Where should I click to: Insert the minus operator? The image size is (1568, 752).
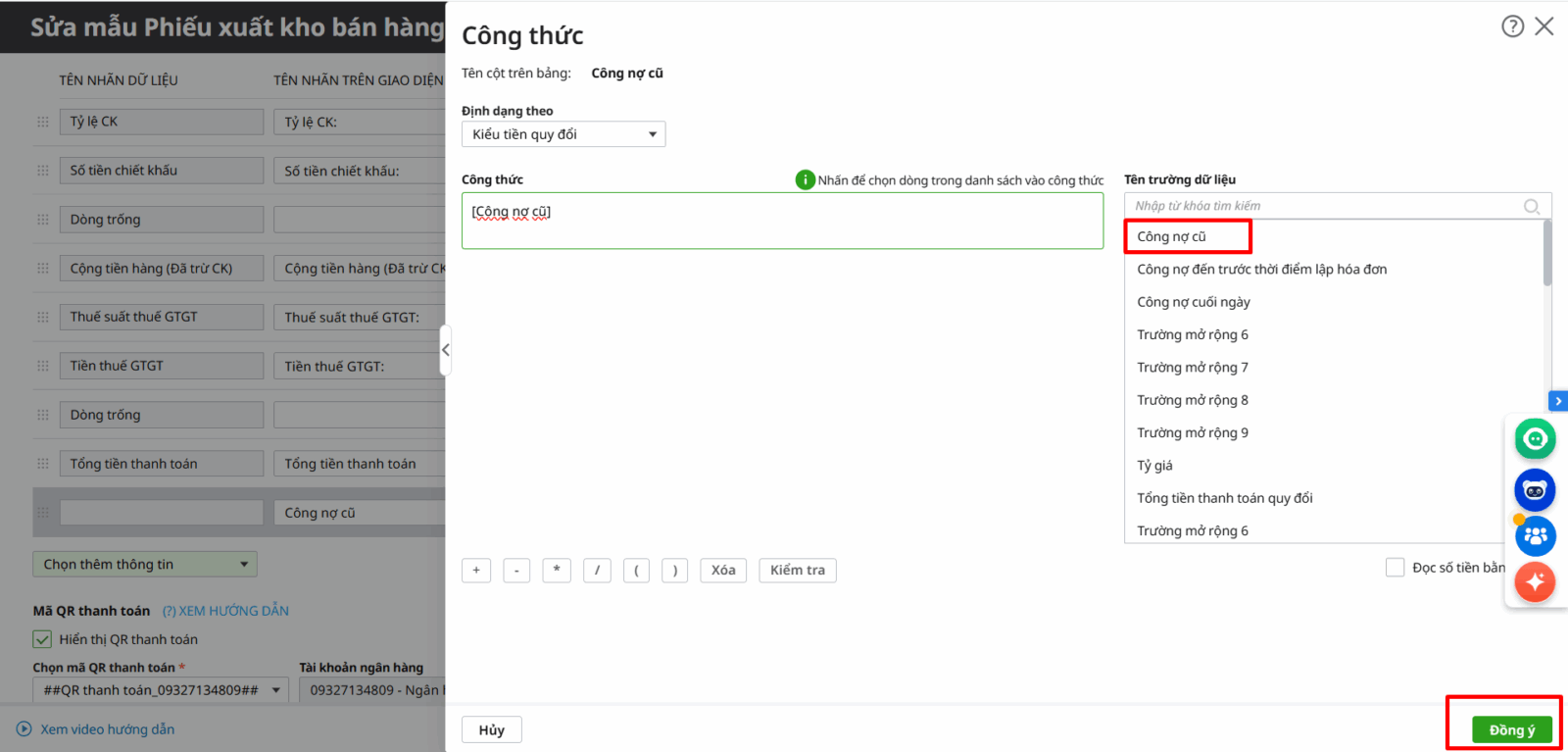point(516,571)
